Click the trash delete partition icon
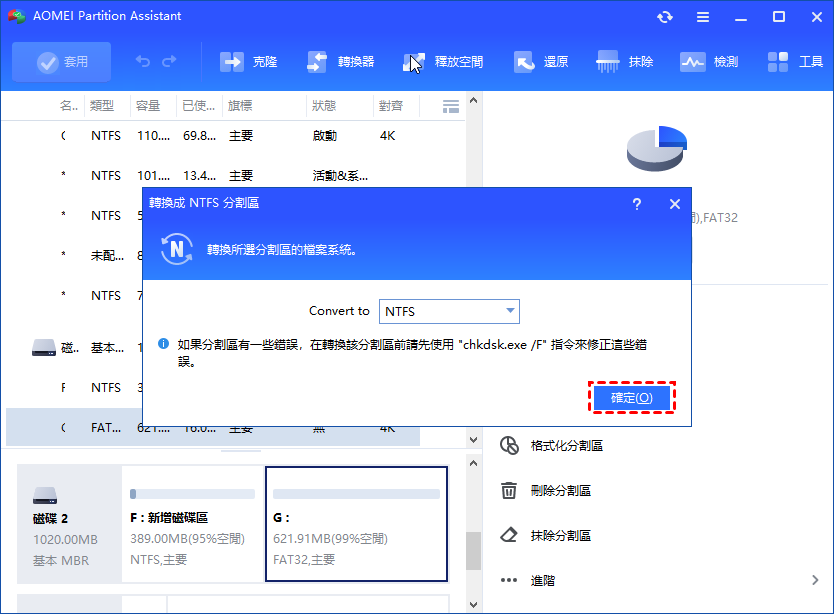This screenshot has height=614, width=834. point(509,490)
